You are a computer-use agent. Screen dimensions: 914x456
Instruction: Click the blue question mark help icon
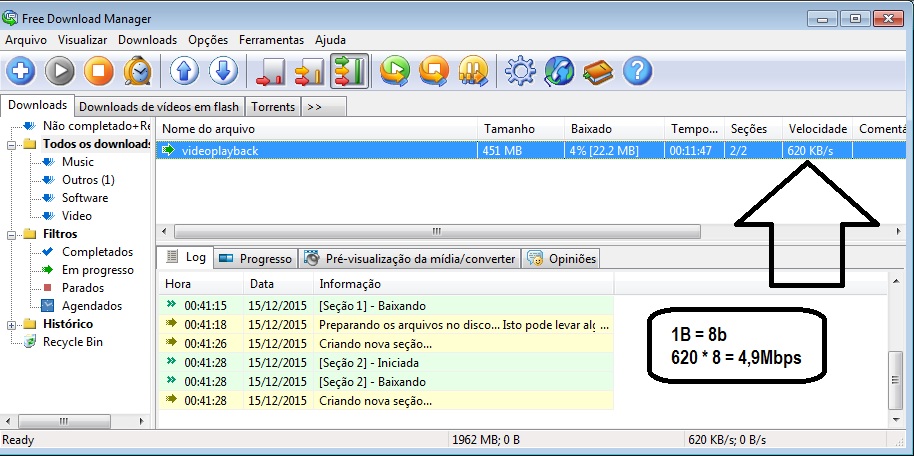(x=637, y=71)
